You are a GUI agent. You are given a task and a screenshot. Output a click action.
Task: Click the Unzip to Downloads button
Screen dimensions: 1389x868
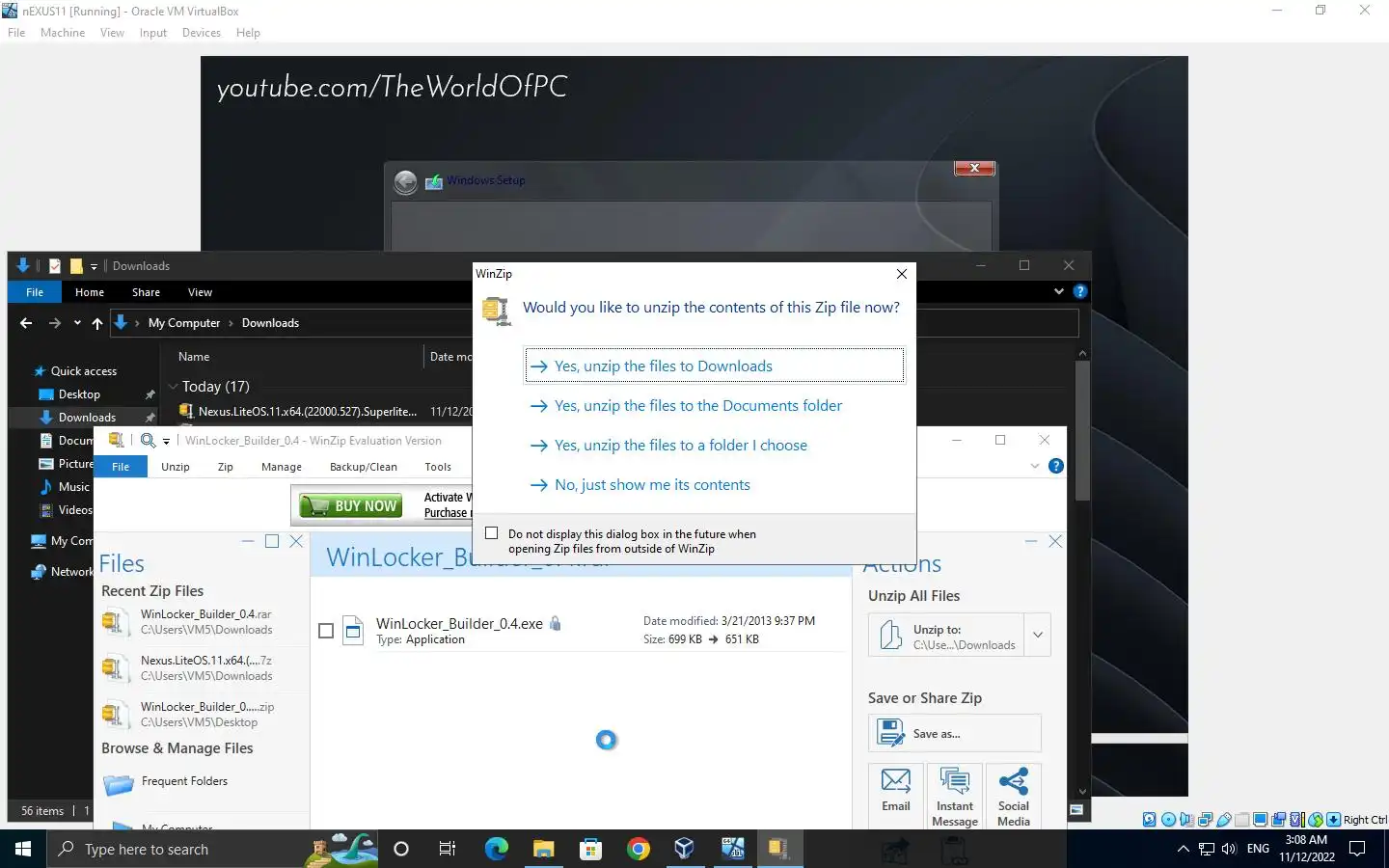(x=946, y=636)
